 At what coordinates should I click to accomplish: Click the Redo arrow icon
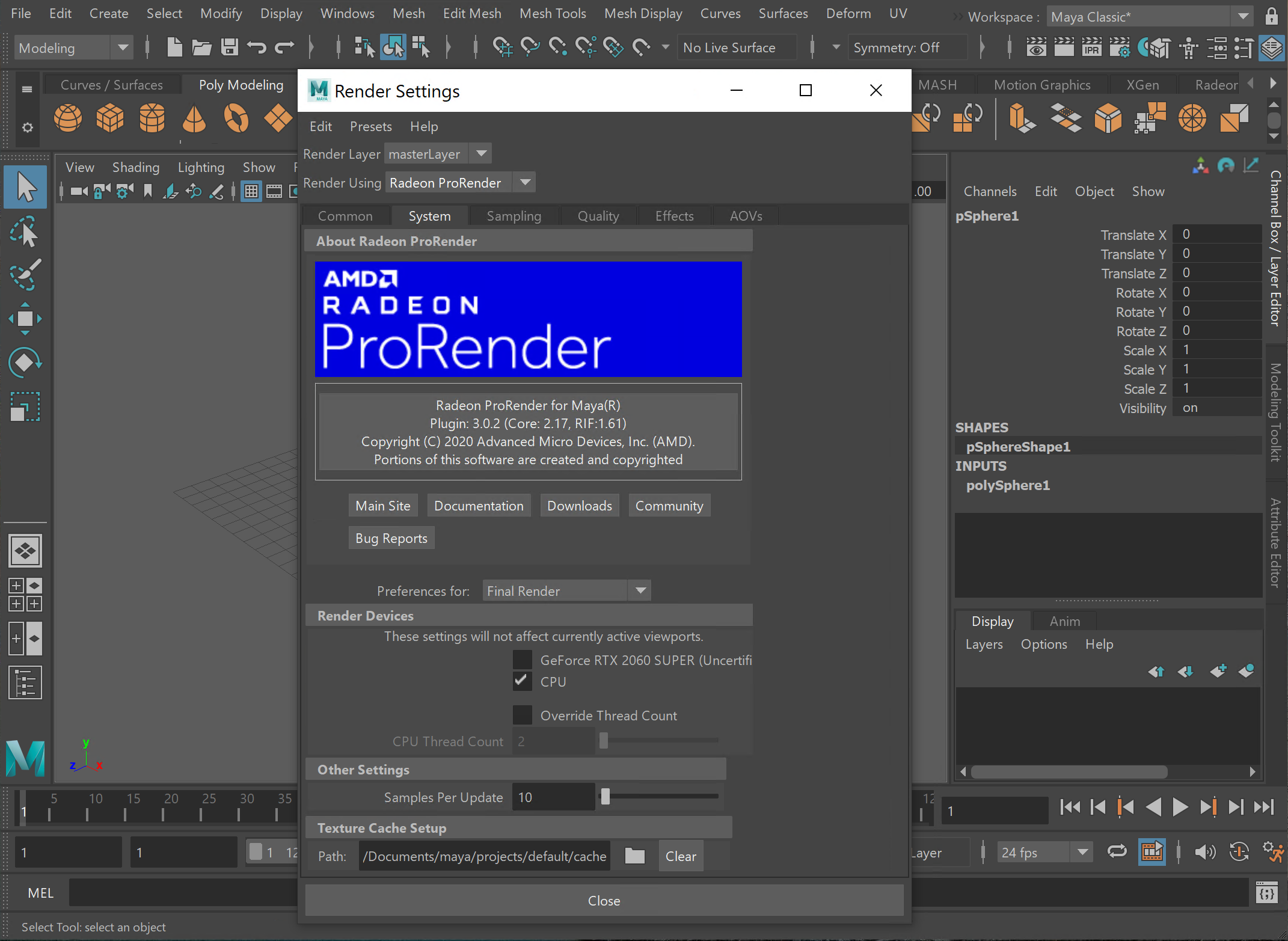284,47
